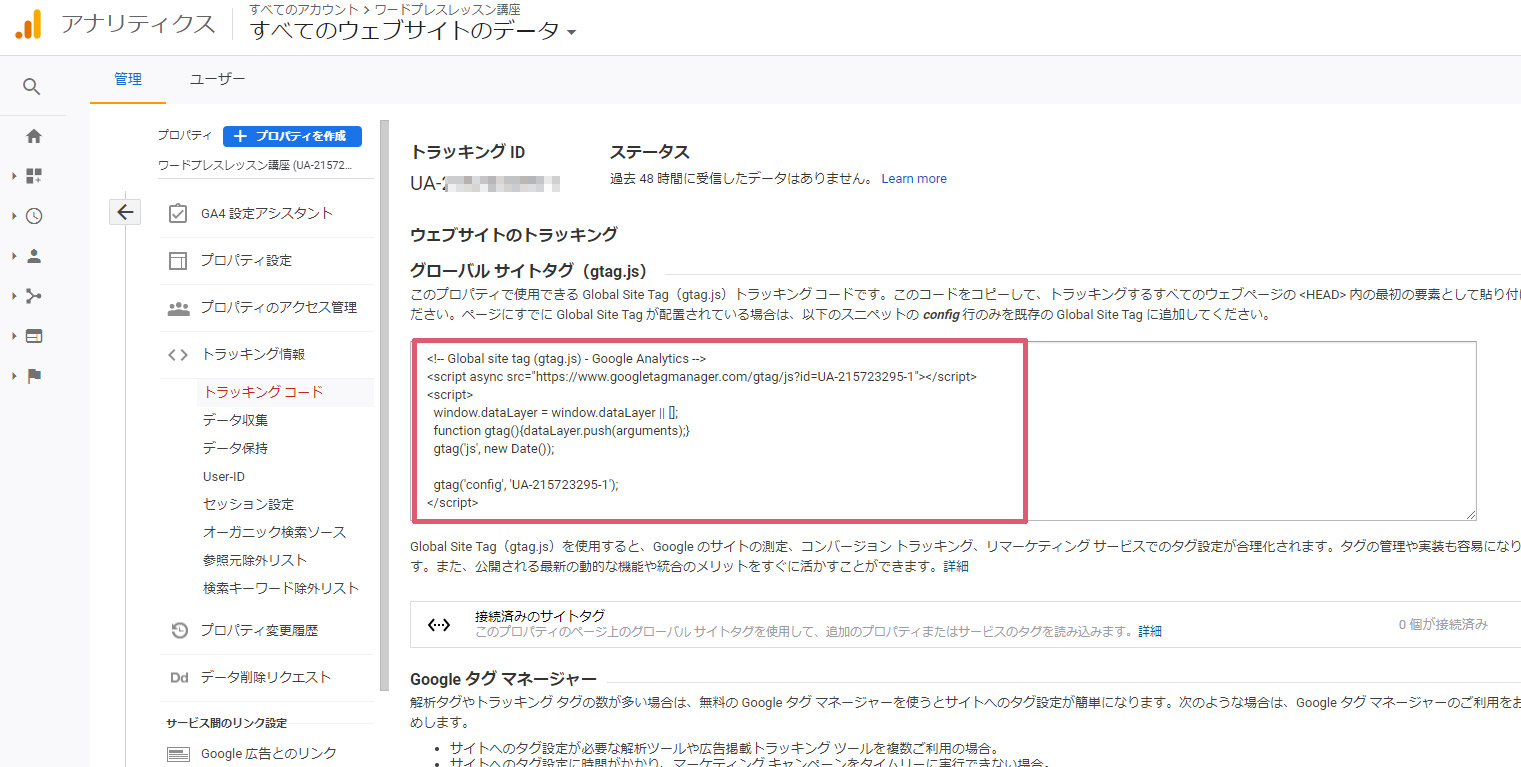Select セッション設定 submenu item
1521x767 pixels.
248,504
